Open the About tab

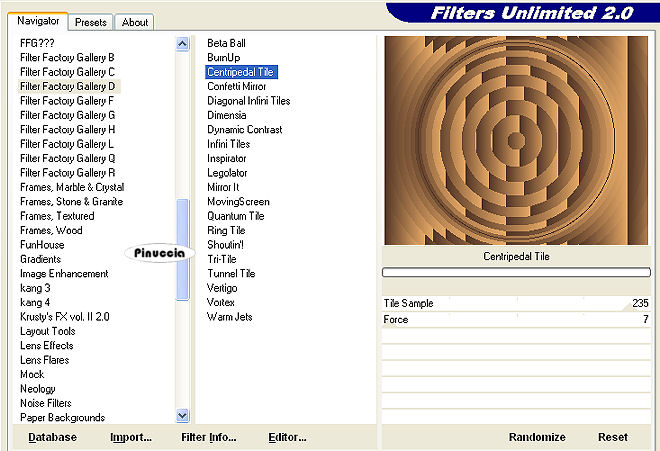click(x=135, y=22)
